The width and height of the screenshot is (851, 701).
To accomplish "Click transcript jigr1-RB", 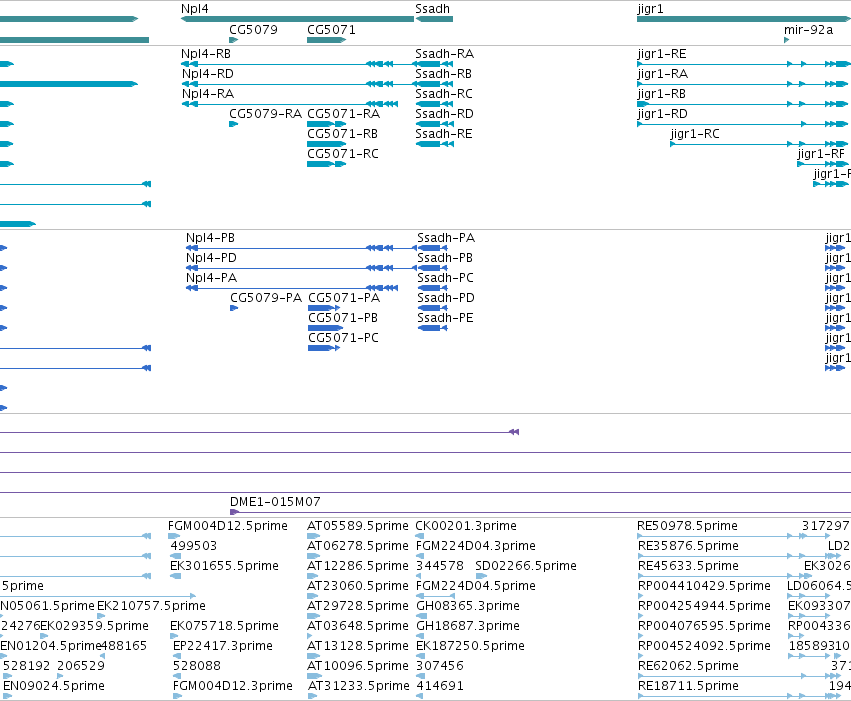I will (661, 94).
